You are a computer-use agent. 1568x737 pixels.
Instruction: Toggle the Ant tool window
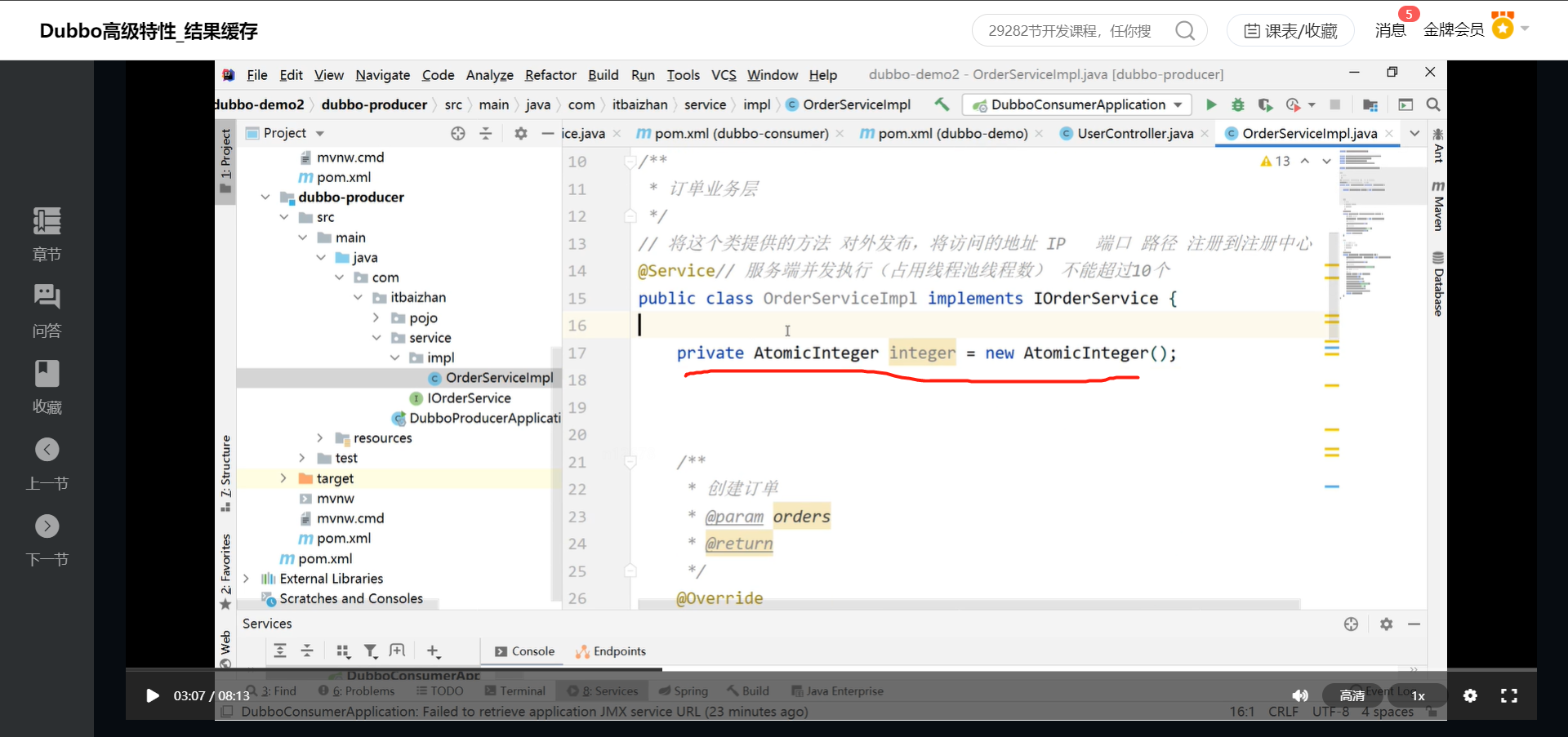click(x=1438, y=144)
